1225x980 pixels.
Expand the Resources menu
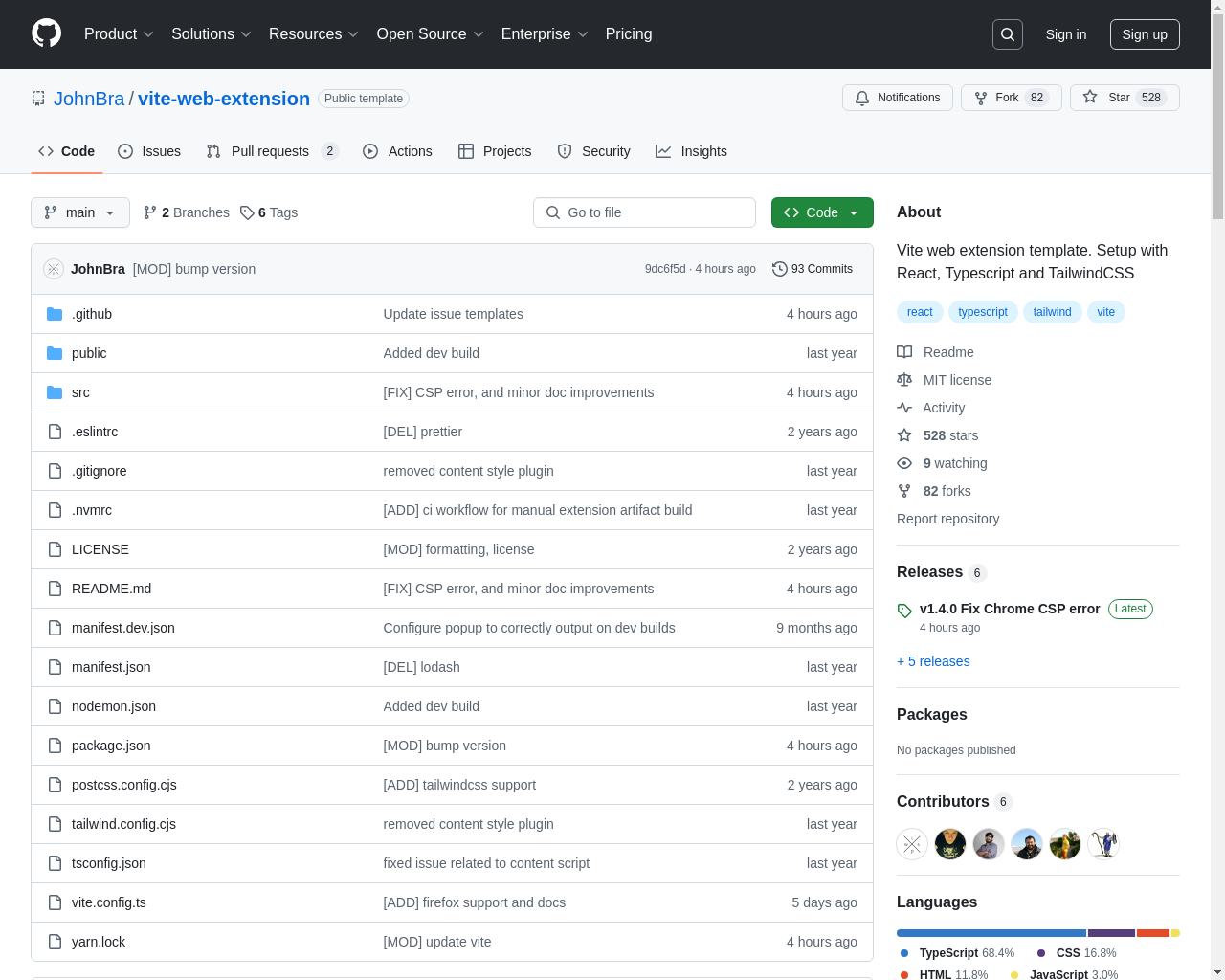coord(314,34)
